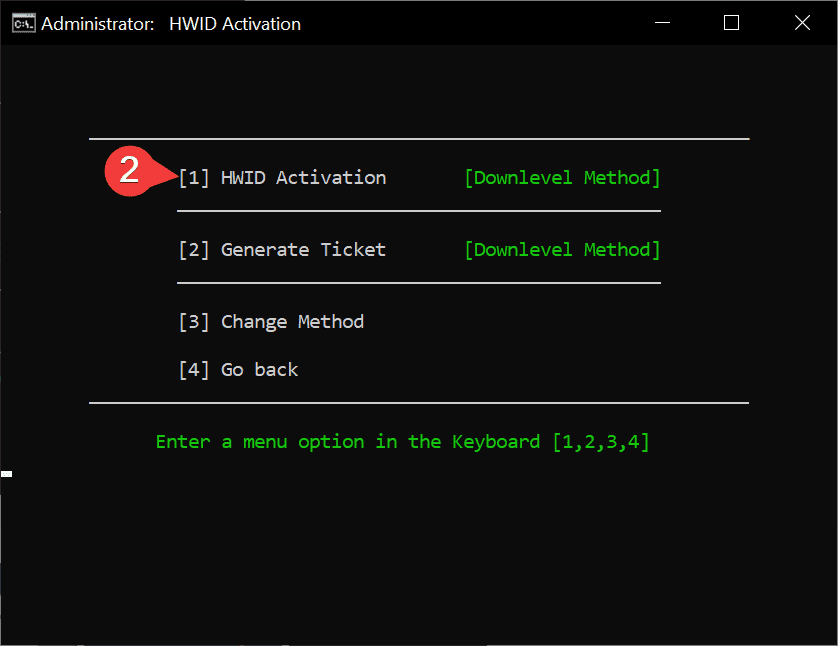Select the Generate Ticket menu entry text
Screen dimensions: 838x646
[x=303, y=250]
